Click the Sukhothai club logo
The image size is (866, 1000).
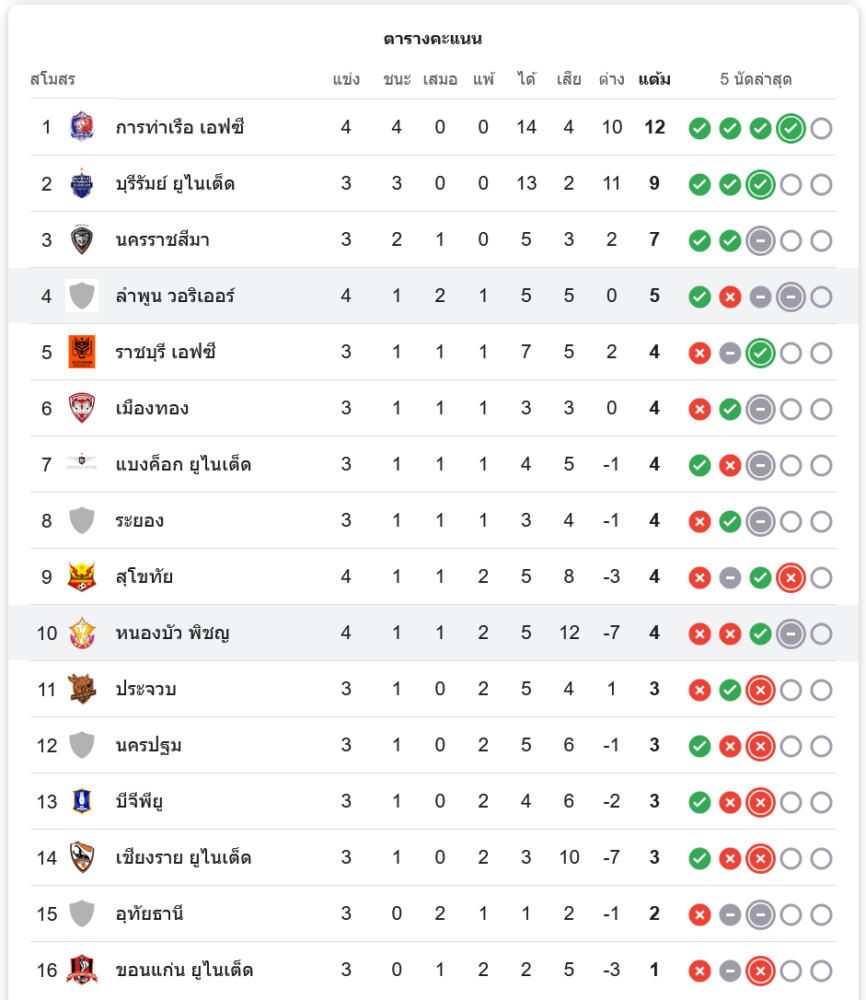click(81, 577)
